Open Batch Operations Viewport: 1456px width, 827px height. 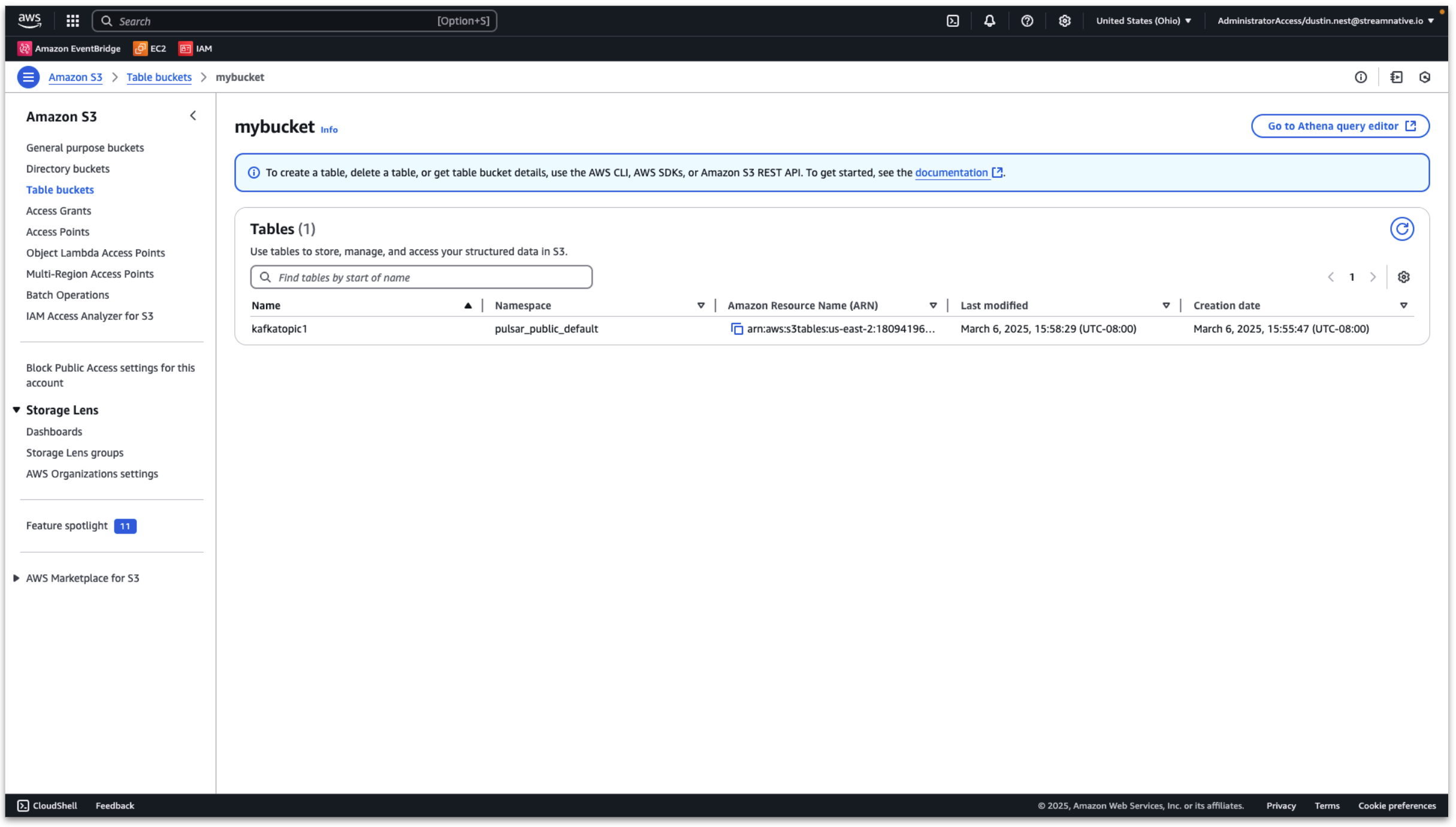[68, 295]
